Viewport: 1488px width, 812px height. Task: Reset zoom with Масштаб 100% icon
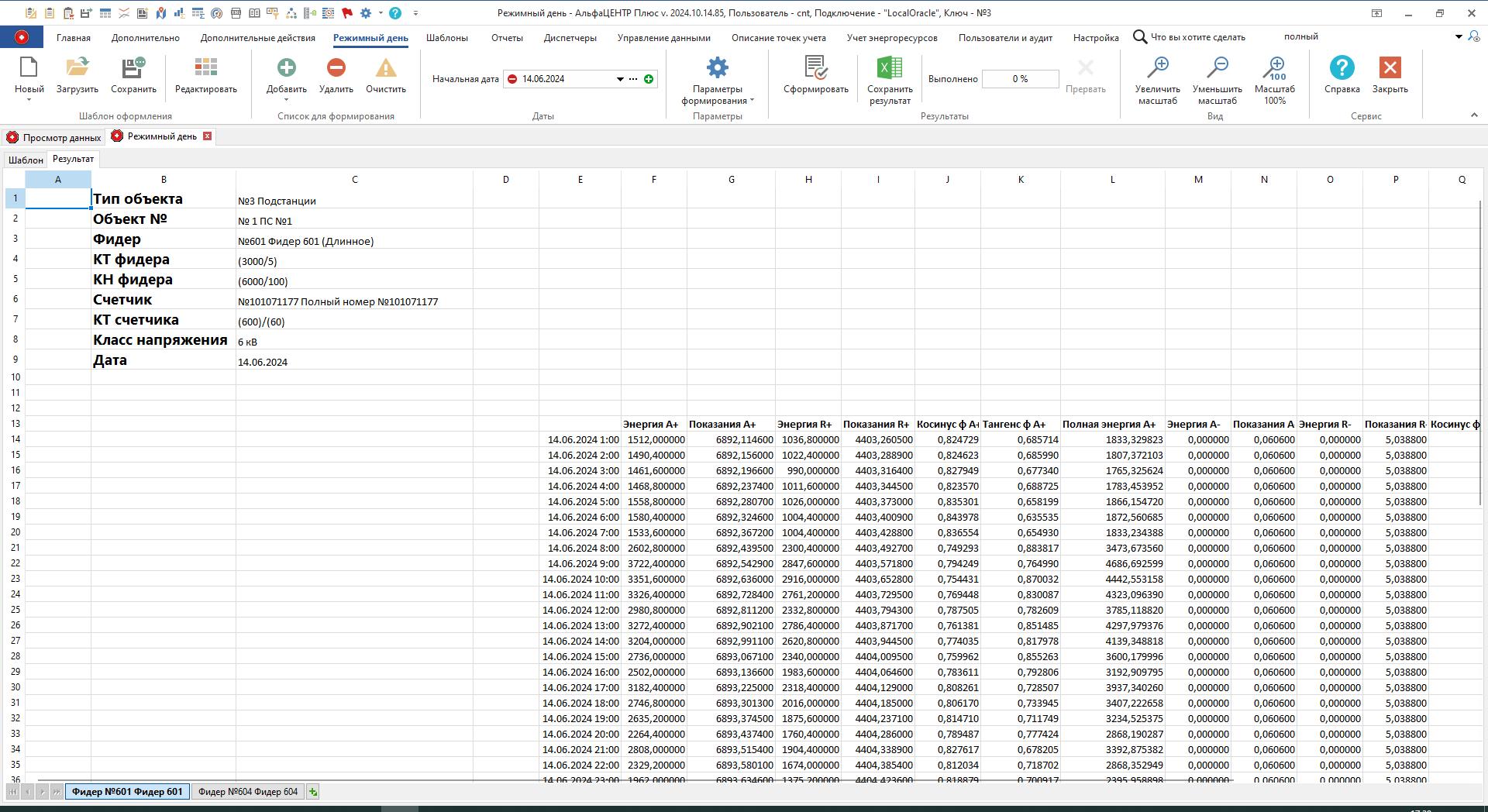click(1275, 69)
